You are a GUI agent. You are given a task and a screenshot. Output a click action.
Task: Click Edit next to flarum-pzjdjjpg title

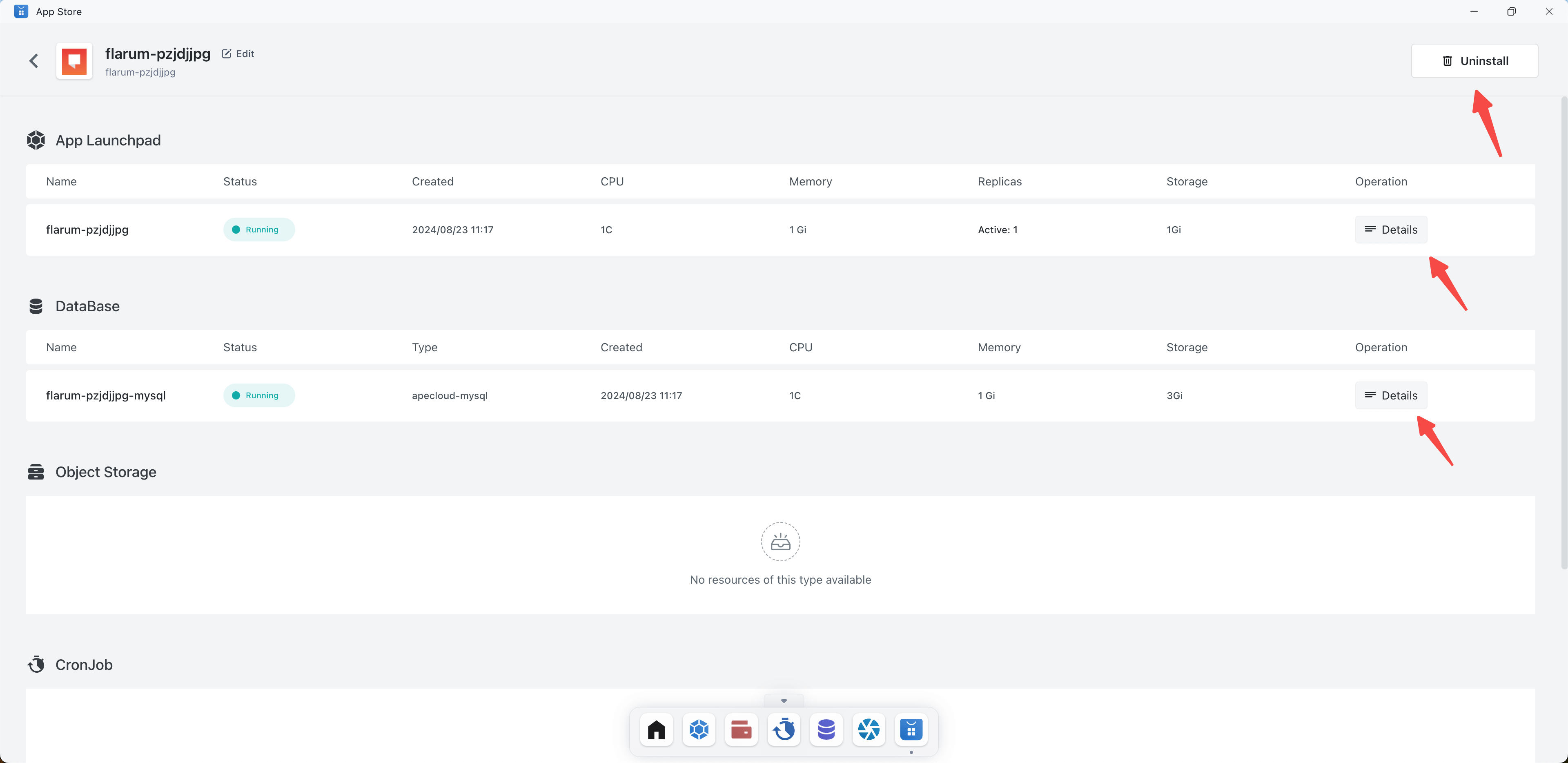click(238, 54)
